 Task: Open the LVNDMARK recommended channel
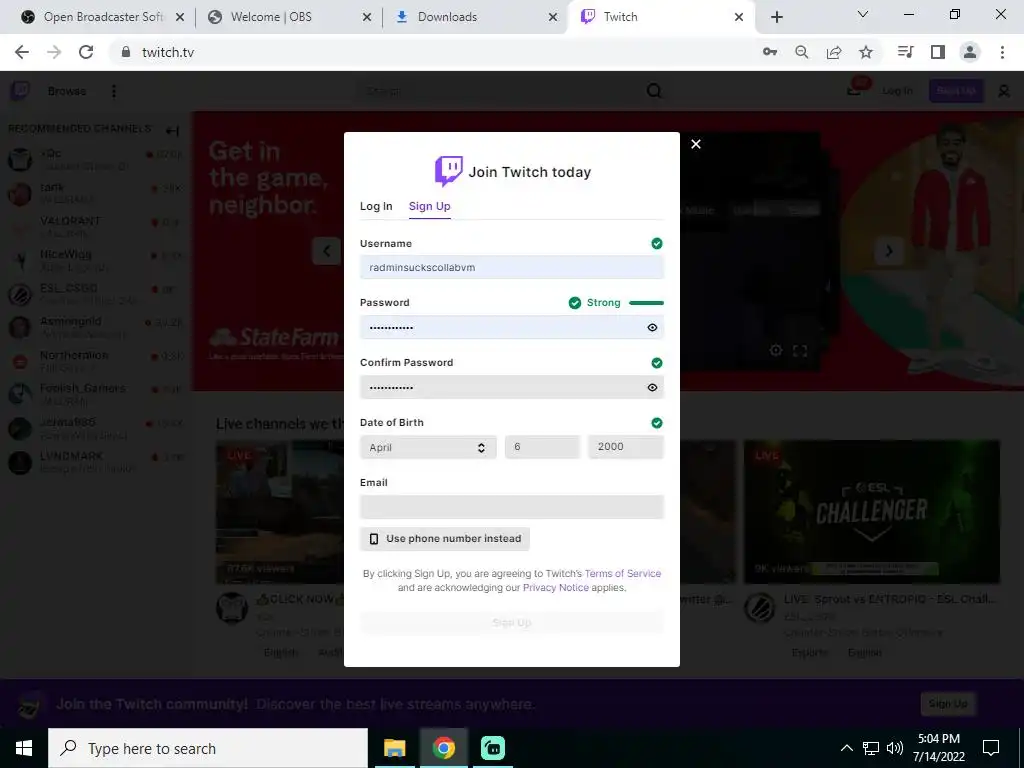point(95,462)
